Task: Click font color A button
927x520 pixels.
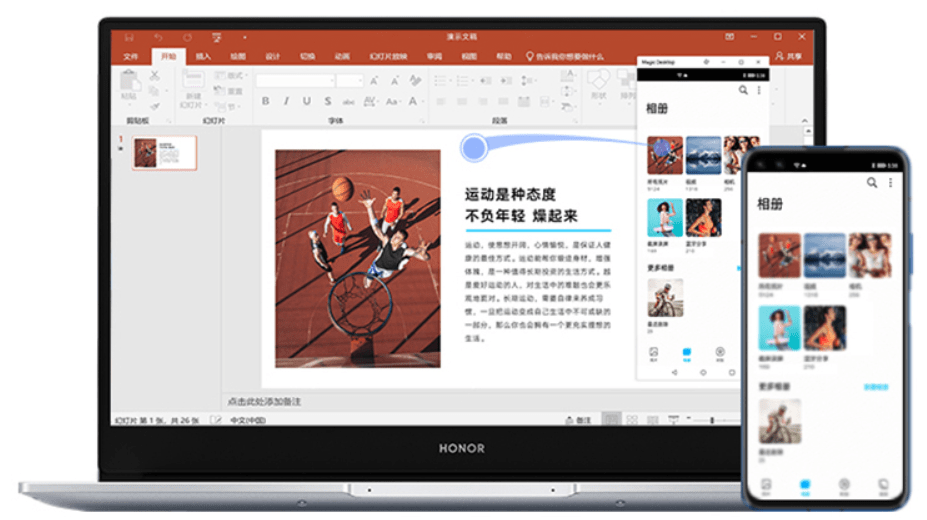Action: pyautogui.click(x=413, y=101)
